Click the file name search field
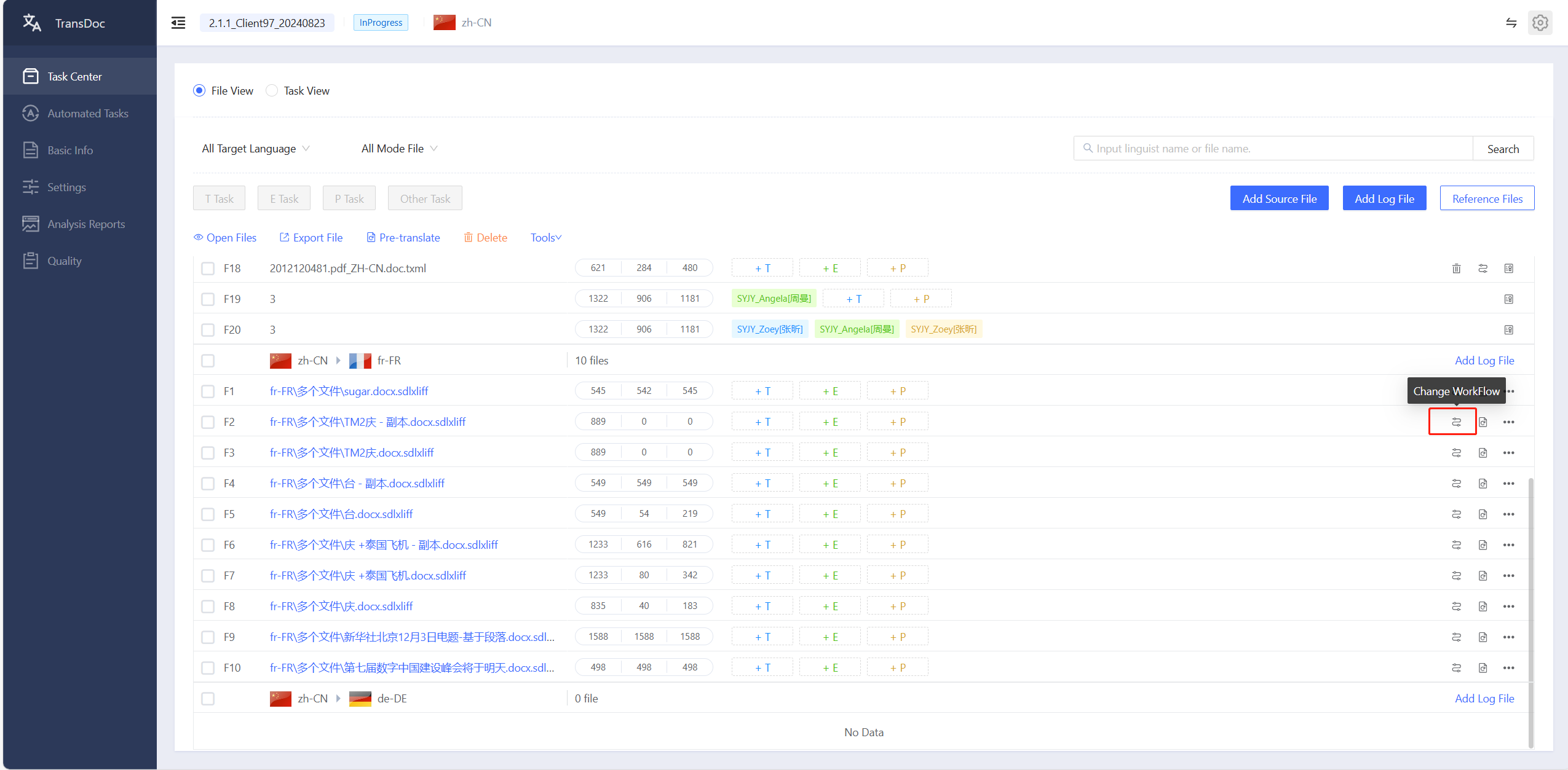The image size is (1568, 770). pyautogui.click(x=1273, y=148)
